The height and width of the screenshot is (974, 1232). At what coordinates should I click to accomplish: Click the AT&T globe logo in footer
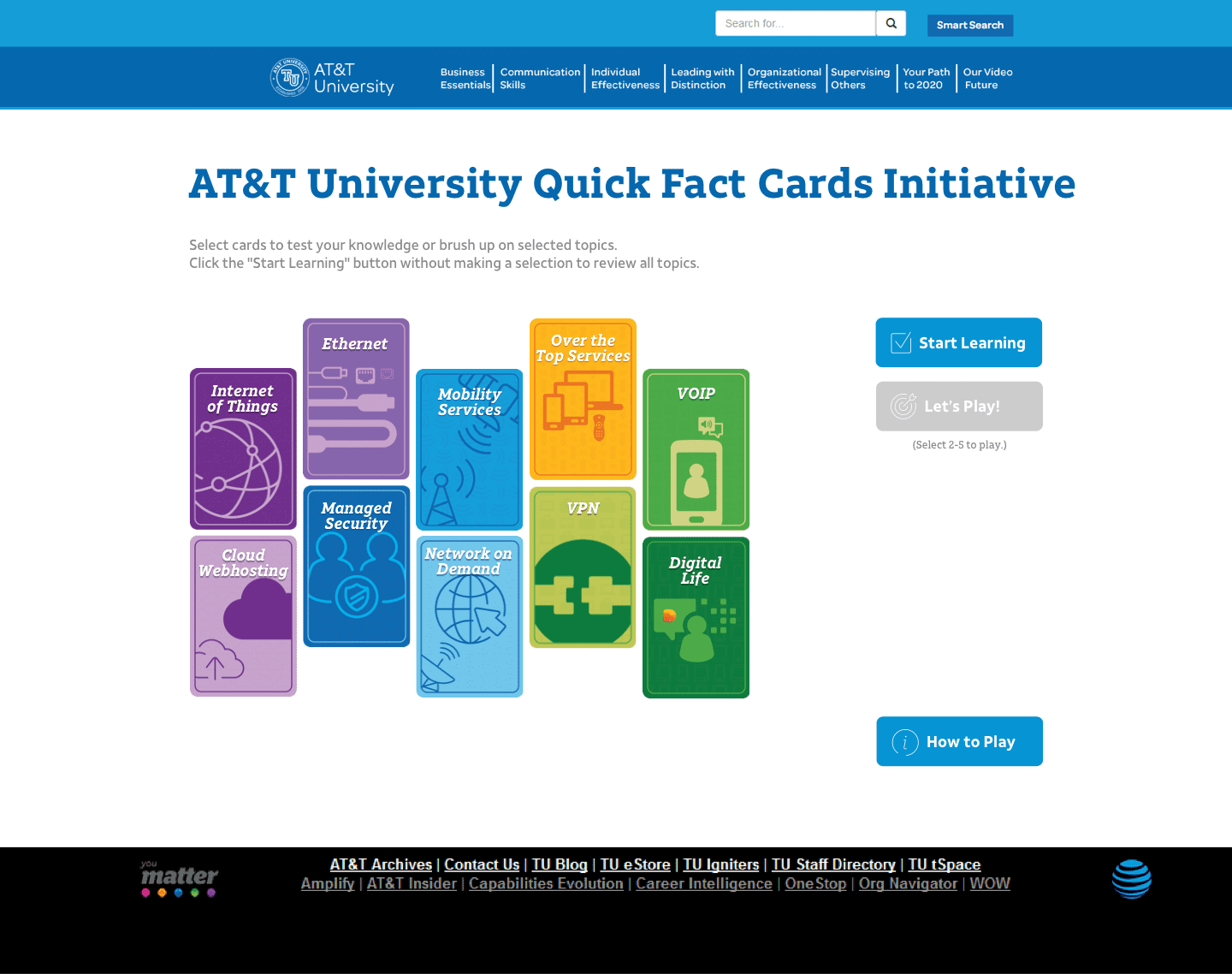(1131, 879)
